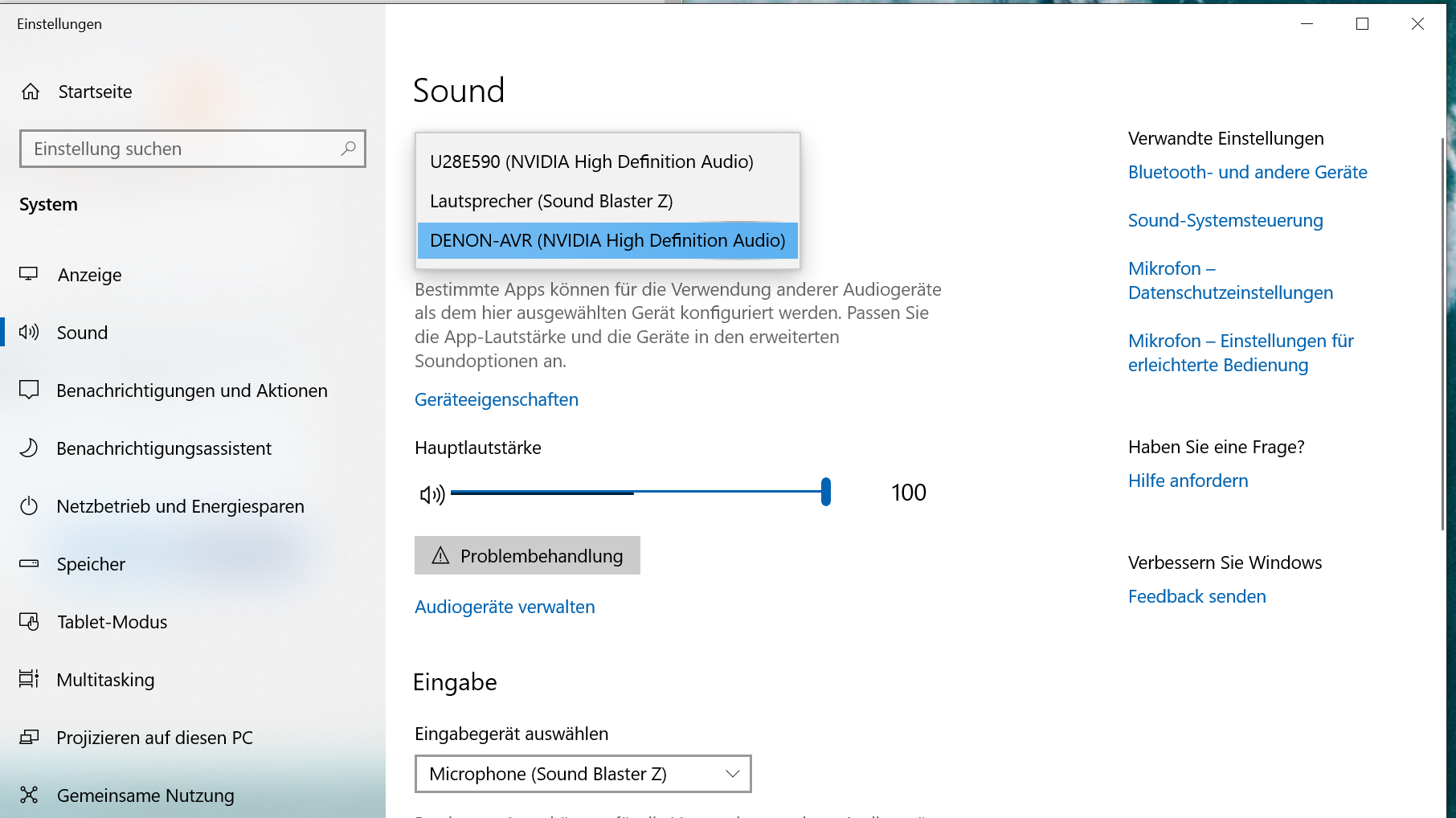
Task: Click the search magnifier icon
Action: point(348,149)
